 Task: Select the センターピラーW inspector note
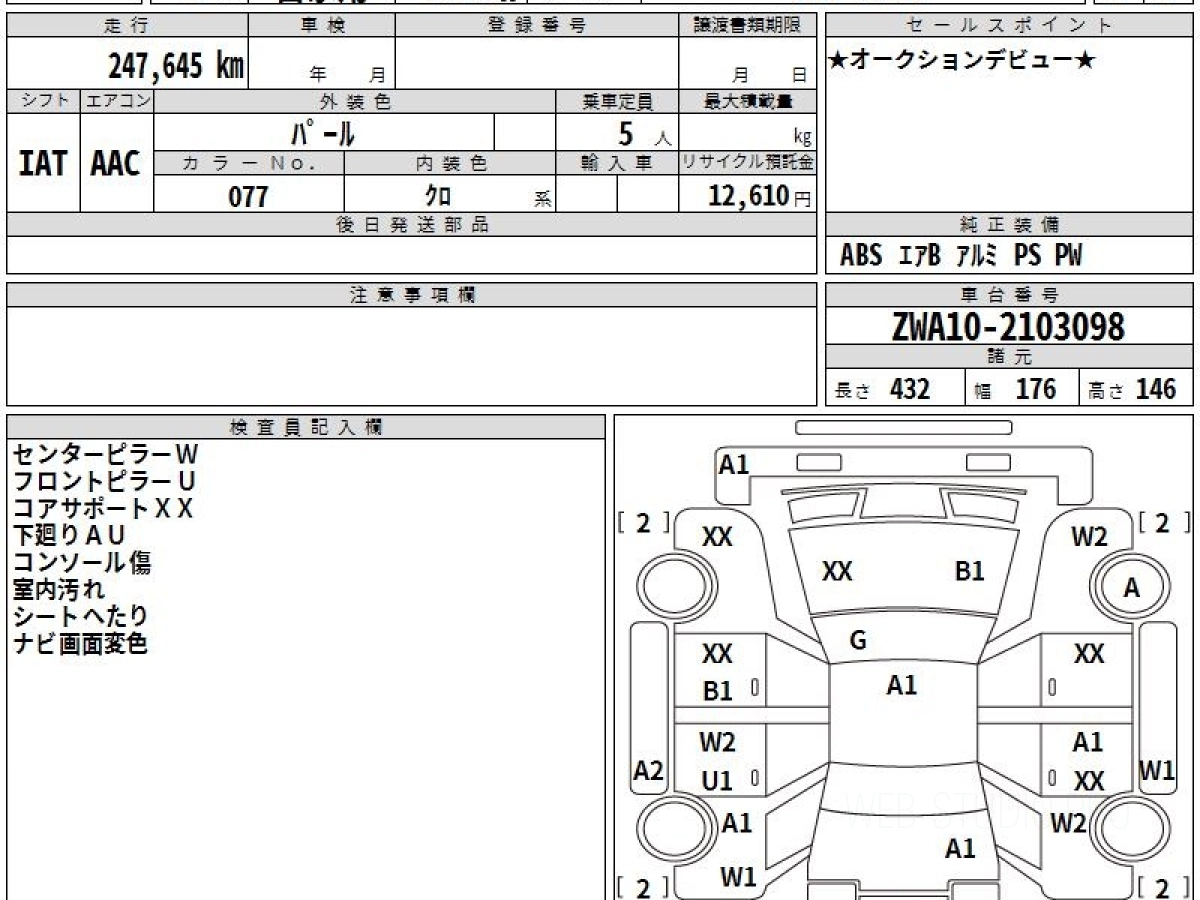point(106,454)
